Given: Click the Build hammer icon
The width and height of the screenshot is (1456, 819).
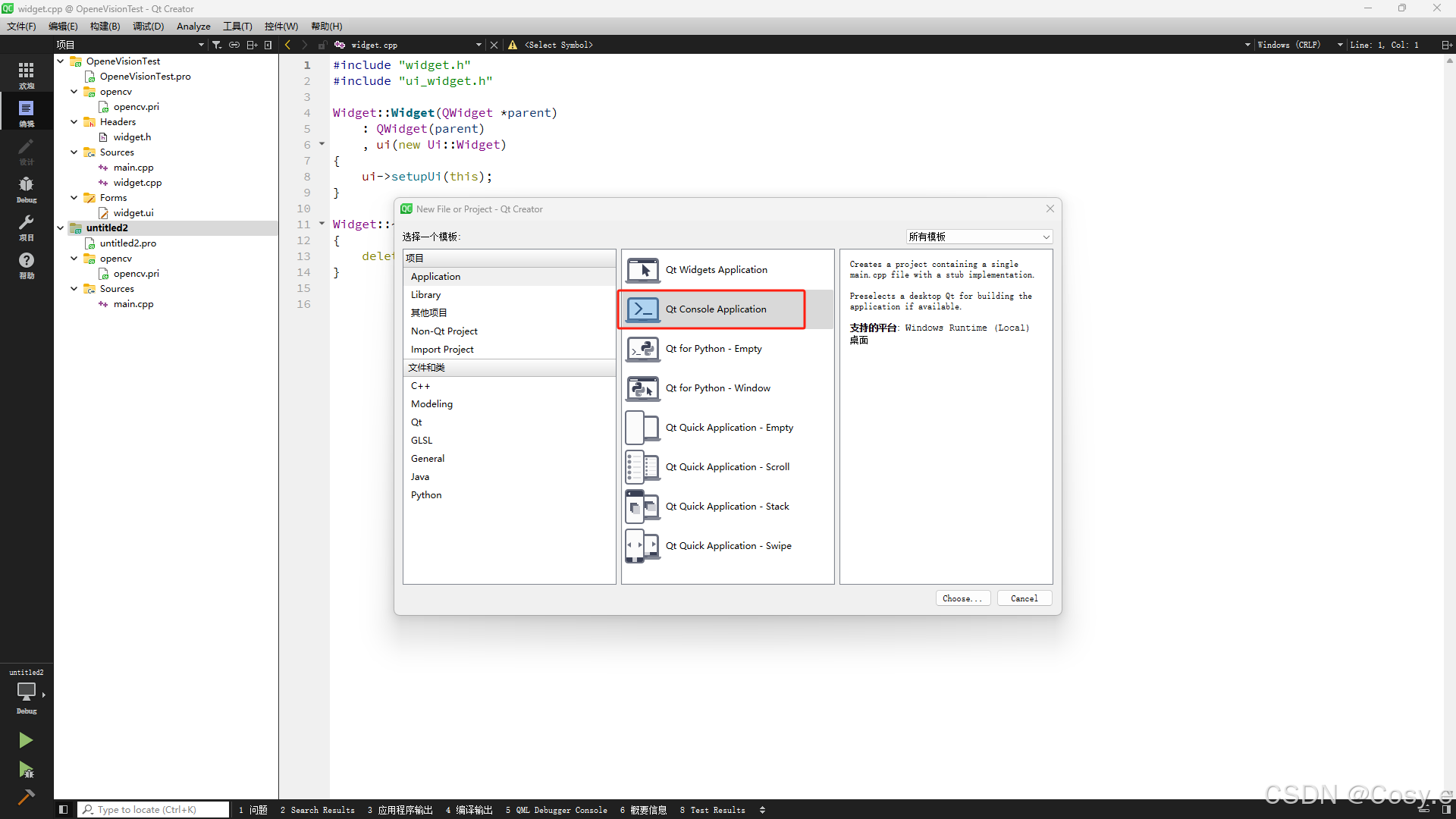Looking at the screenshot, I should 26,797.
